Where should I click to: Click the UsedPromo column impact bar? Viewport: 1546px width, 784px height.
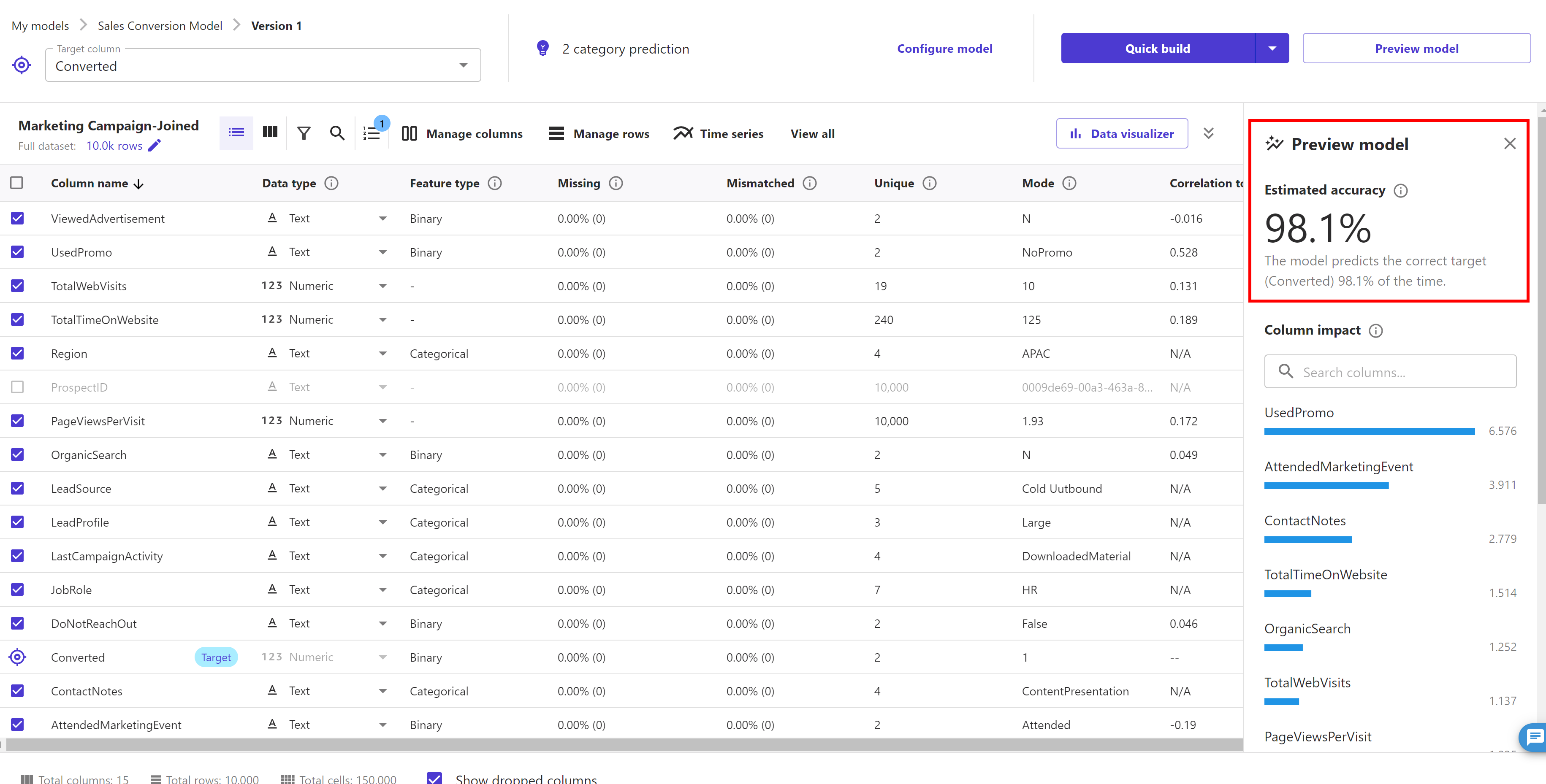1369,431
